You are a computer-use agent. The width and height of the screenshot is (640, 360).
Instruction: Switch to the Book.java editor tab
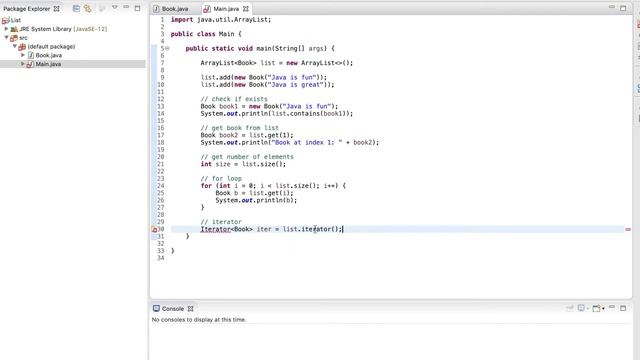pos(175,9)
